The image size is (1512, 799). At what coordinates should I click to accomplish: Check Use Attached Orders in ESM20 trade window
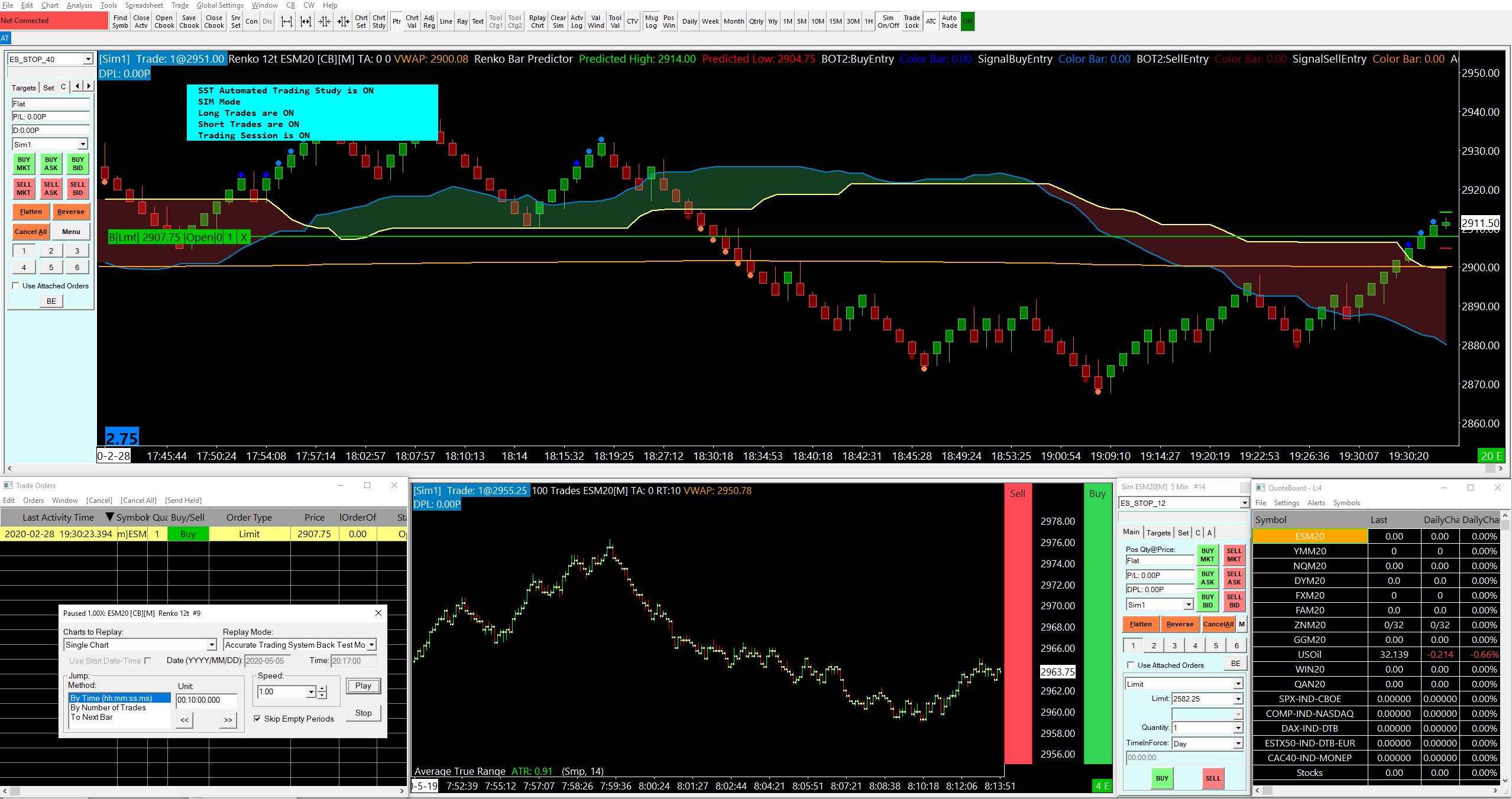1131,665
